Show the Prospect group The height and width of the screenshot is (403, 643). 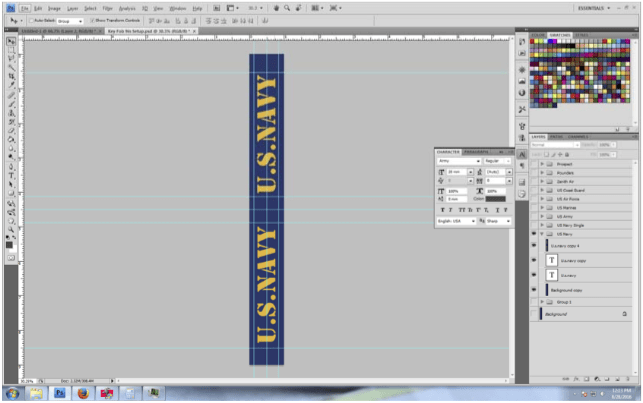(534, 164)
